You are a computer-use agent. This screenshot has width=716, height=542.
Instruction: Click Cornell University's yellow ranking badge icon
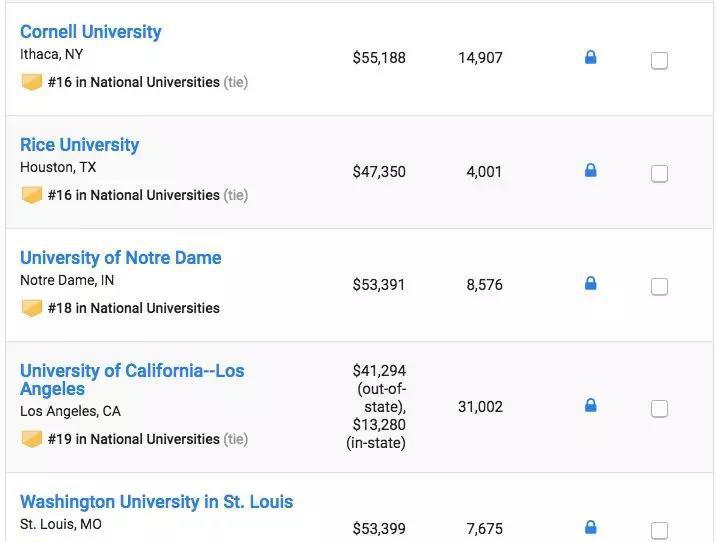tap(32, 82)
